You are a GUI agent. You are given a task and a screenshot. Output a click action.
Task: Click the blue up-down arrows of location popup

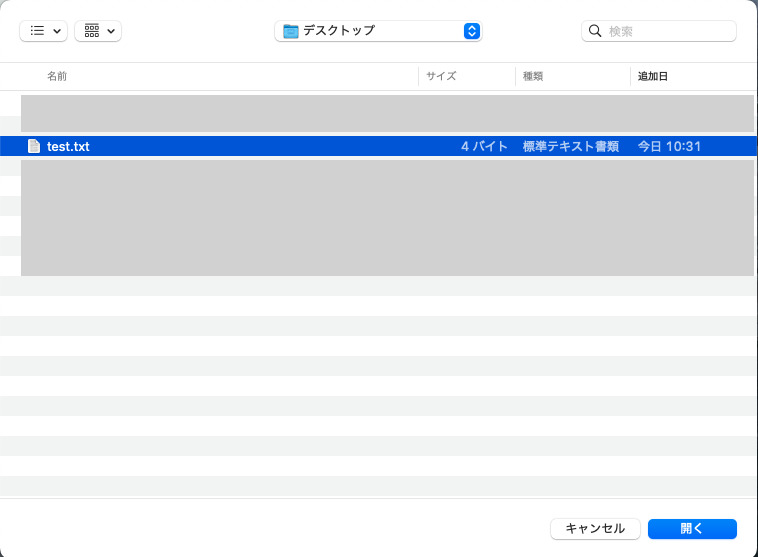472,31
